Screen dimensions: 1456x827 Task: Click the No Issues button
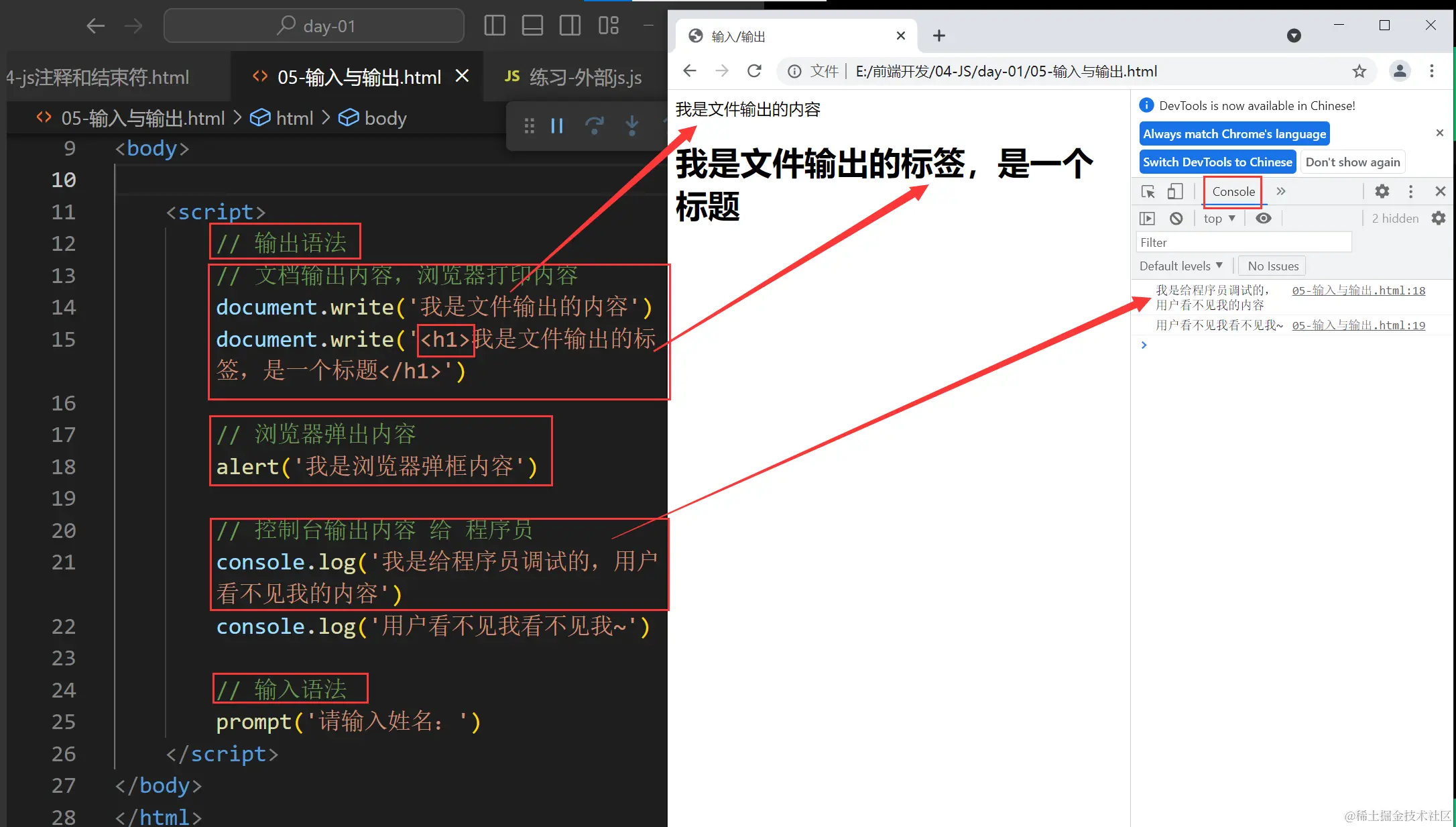(1273, 266)
